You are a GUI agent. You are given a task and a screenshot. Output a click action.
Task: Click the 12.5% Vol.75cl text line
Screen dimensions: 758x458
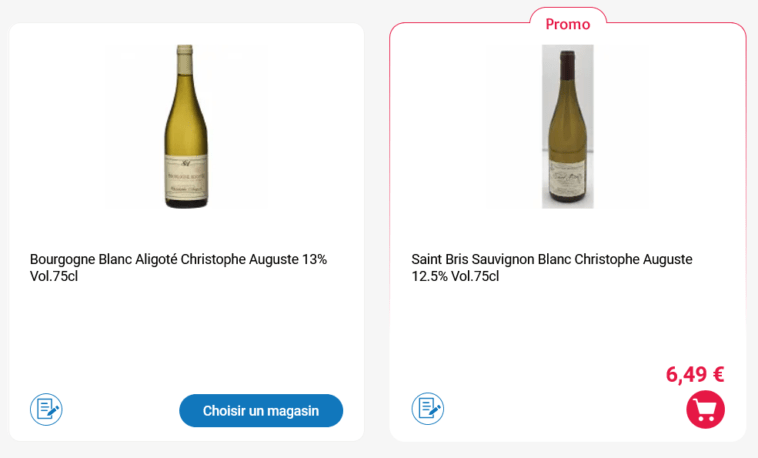tap(455, 276)
